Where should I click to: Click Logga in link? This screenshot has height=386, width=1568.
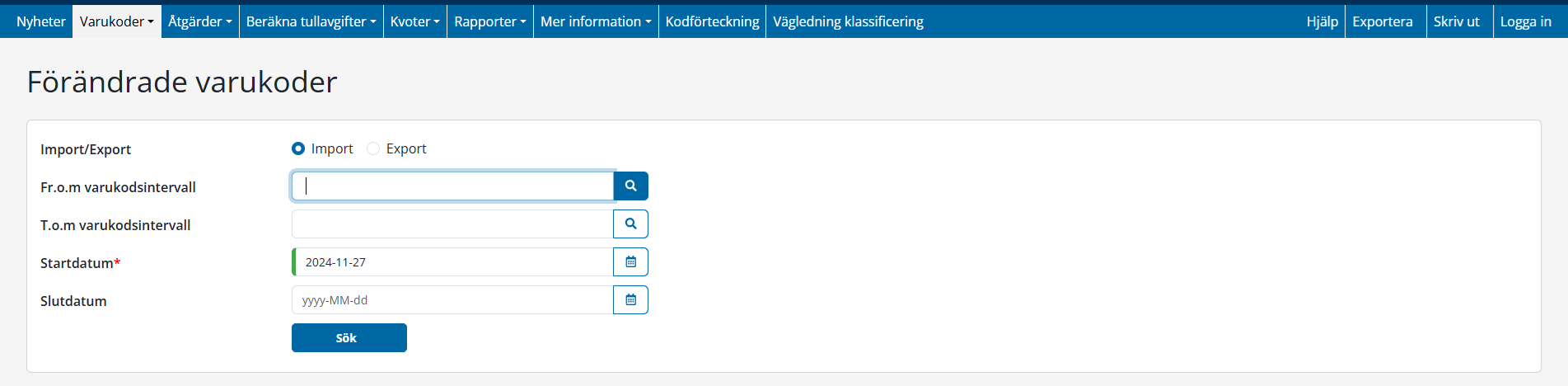(x=1525, y=21)
